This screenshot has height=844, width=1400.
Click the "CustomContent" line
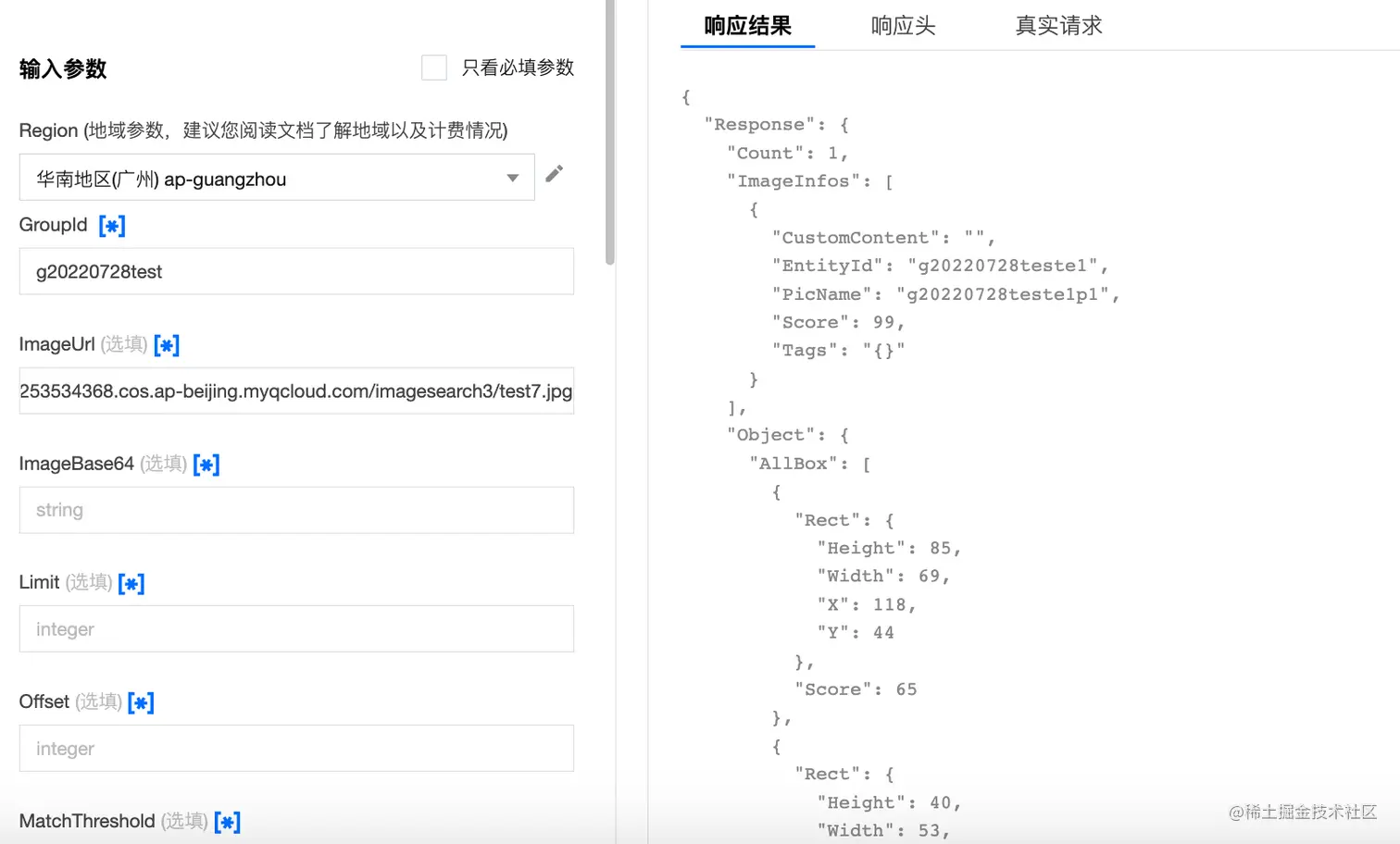(x=883, y=238)
